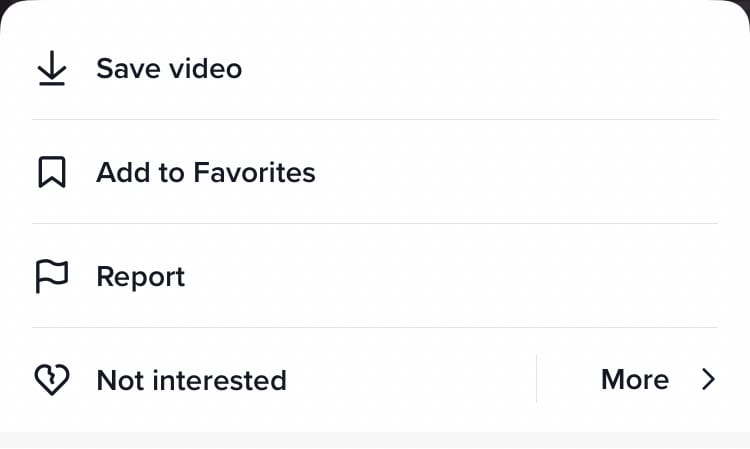Select the "Report" text
This screenshot has width=750, height=449.
click(x=140, y=277)
